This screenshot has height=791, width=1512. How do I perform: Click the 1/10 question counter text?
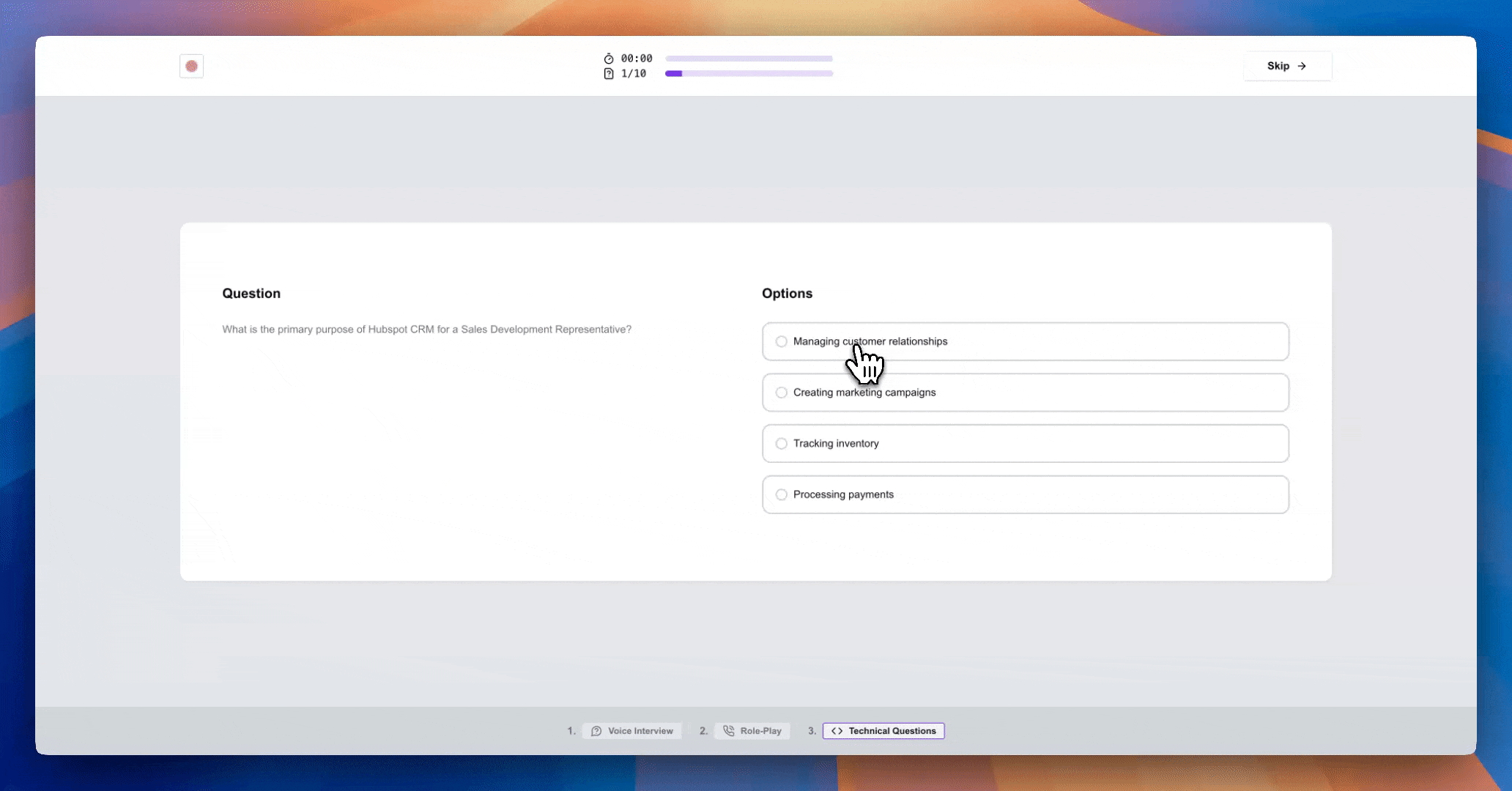click(634, 74)
